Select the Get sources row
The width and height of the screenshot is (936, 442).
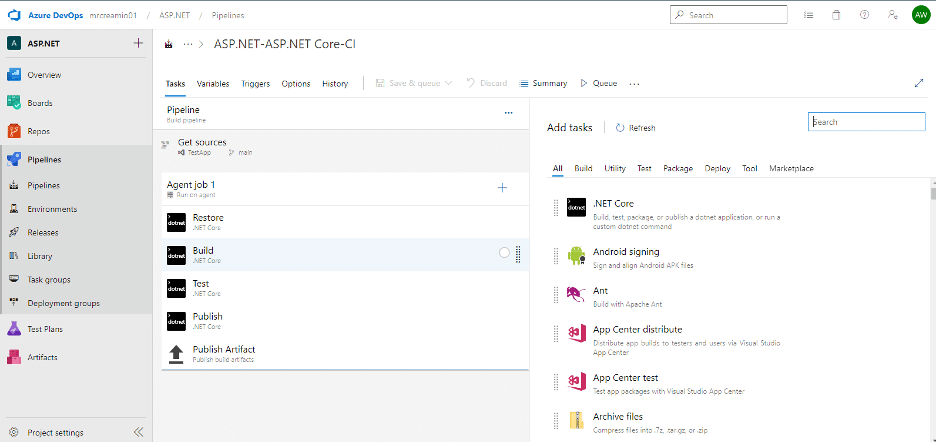point(341,146)
